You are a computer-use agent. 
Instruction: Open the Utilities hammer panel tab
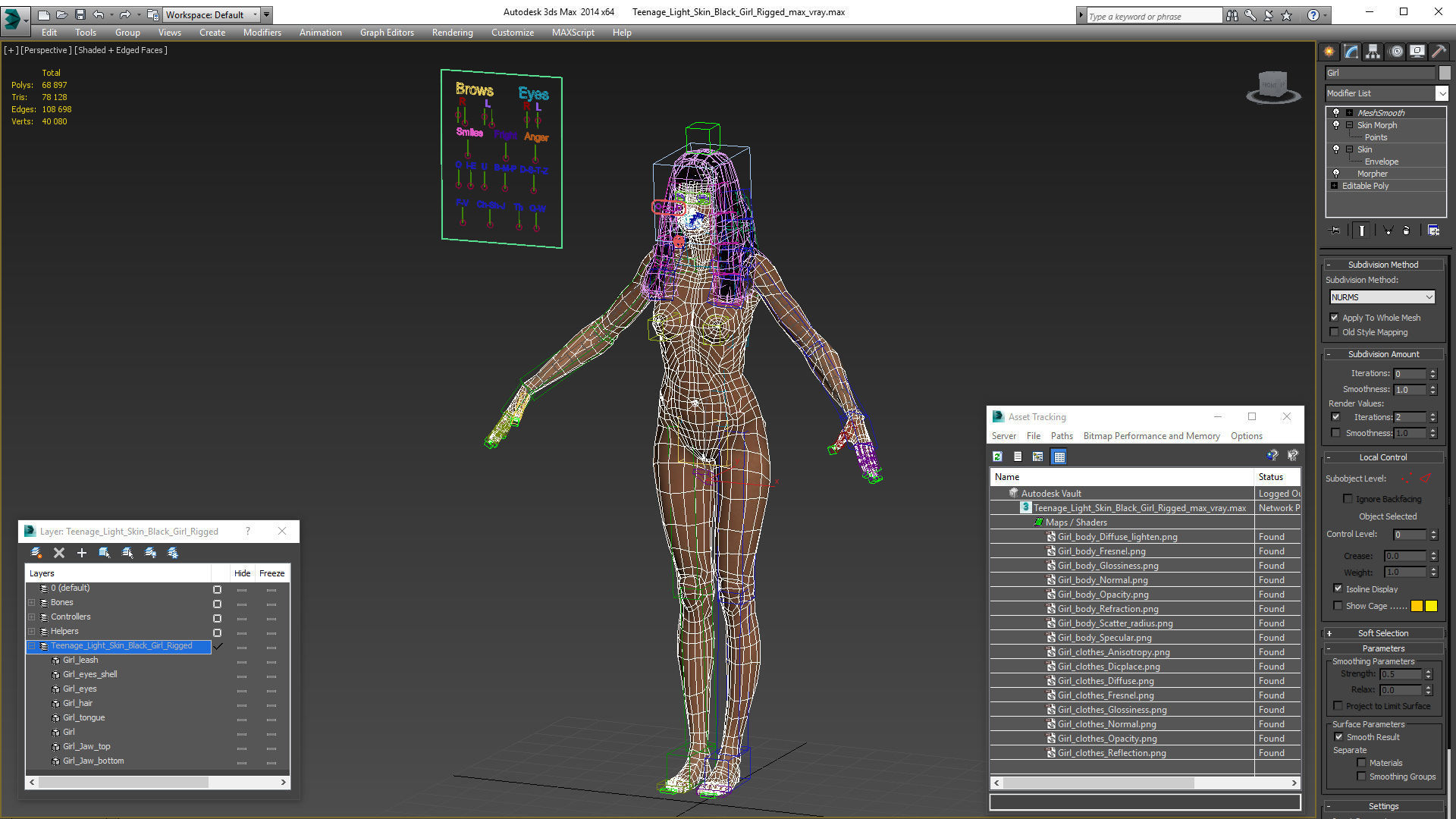(1439, 51)
